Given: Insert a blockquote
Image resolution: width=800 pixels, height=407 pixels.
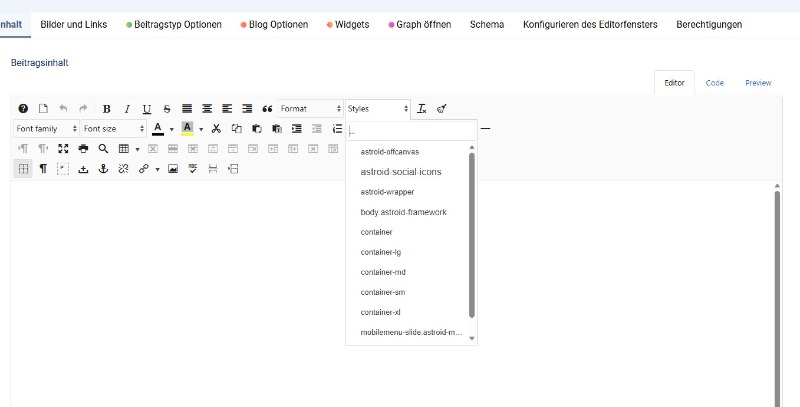Looking at the screenshot, I should [267, 108].
